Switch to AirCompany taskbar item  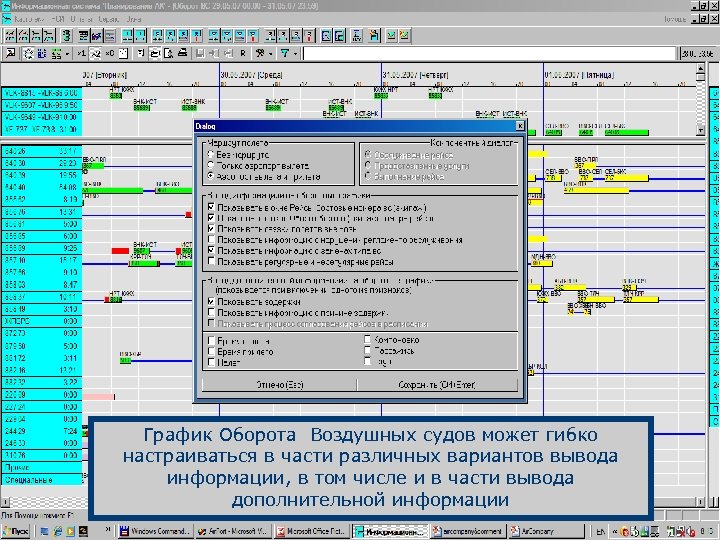(546, 531)
